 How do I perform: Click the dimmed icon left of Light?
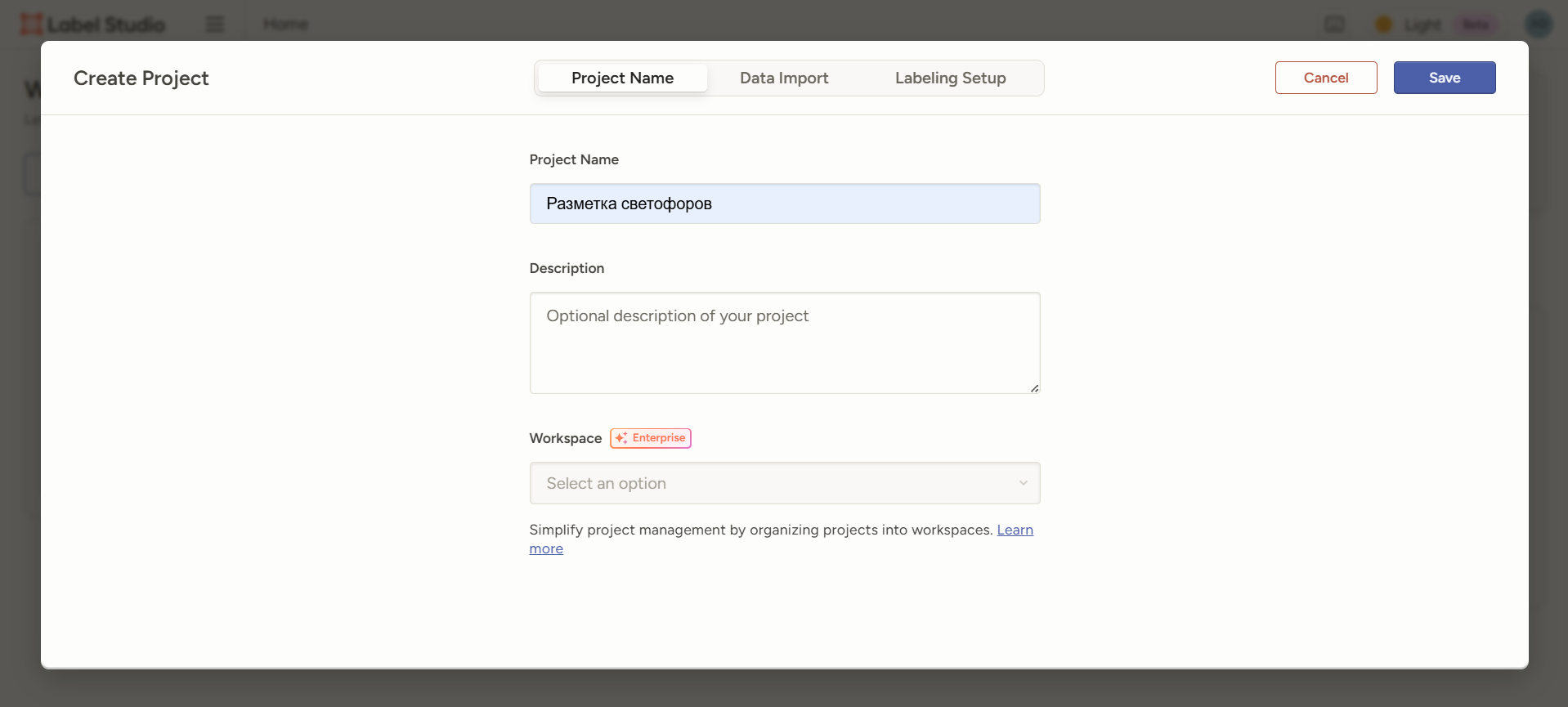(x=1334, y=25)
